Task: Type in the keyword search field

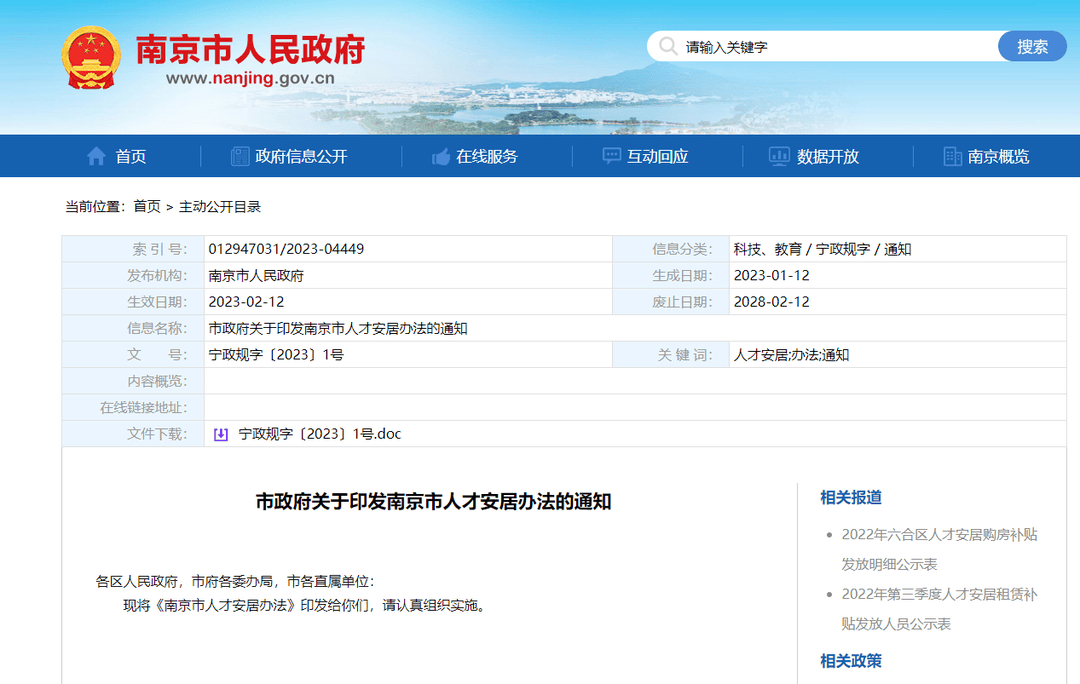Action: click(835, 47)
